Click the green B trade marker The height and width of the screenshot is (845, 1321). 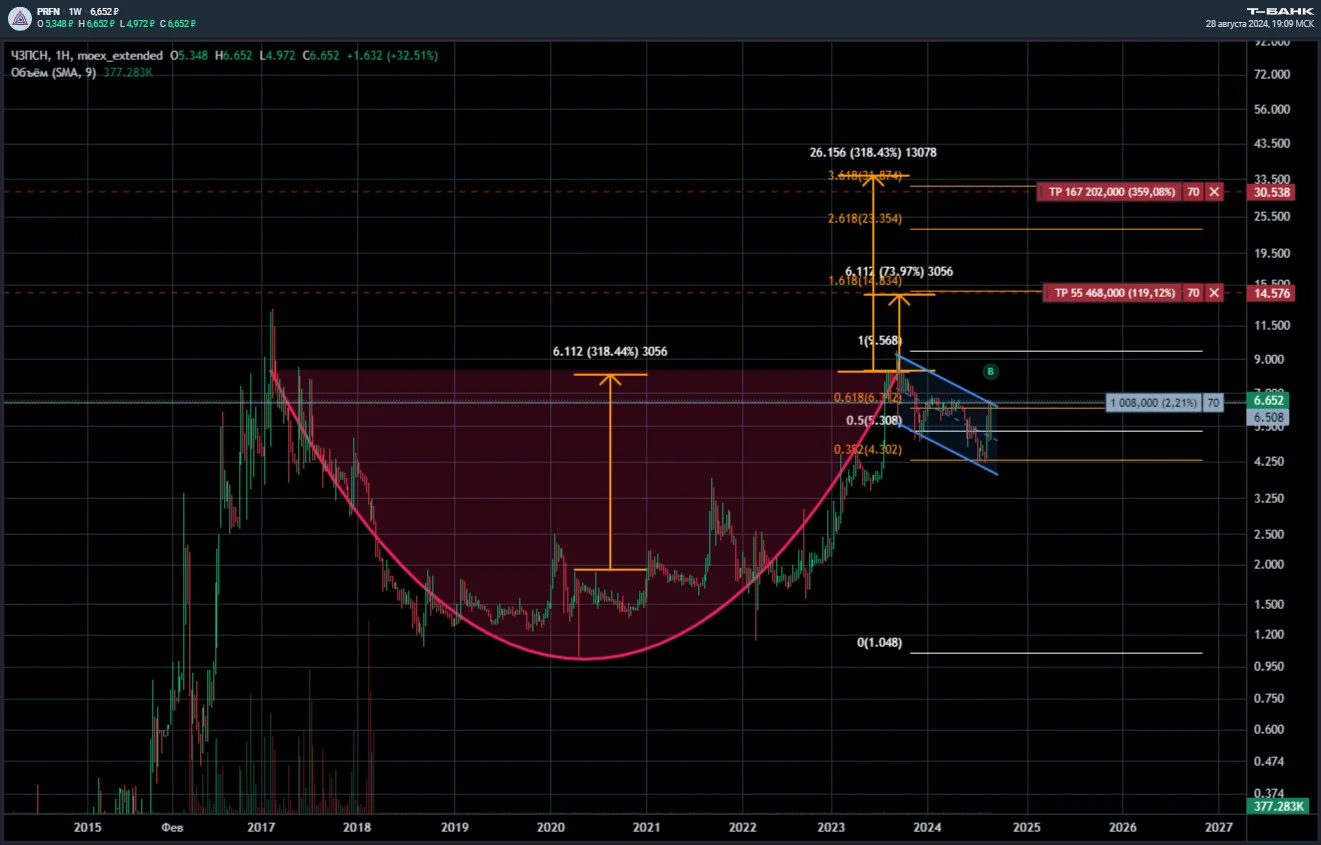[x=990, y=371]
